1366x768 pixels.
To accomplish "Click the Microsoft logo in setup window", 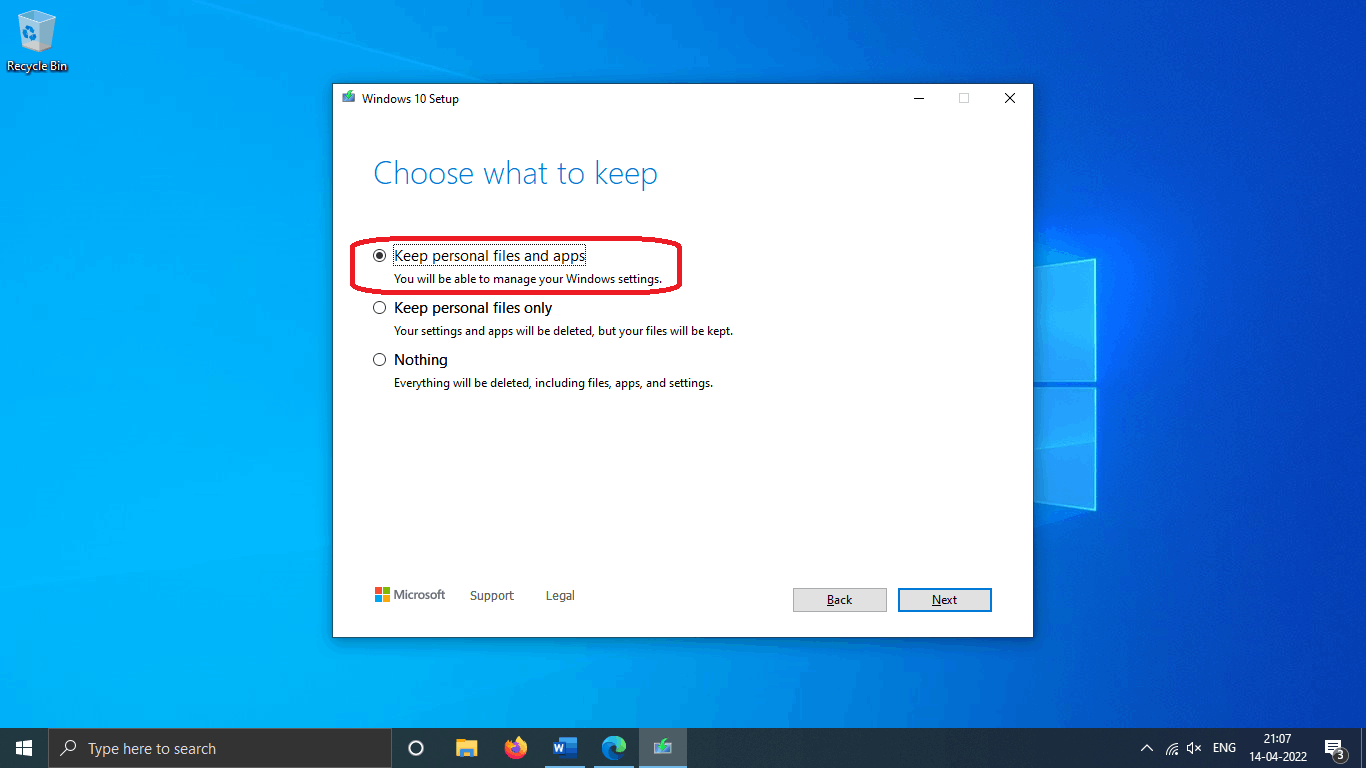I will [410, 595].
